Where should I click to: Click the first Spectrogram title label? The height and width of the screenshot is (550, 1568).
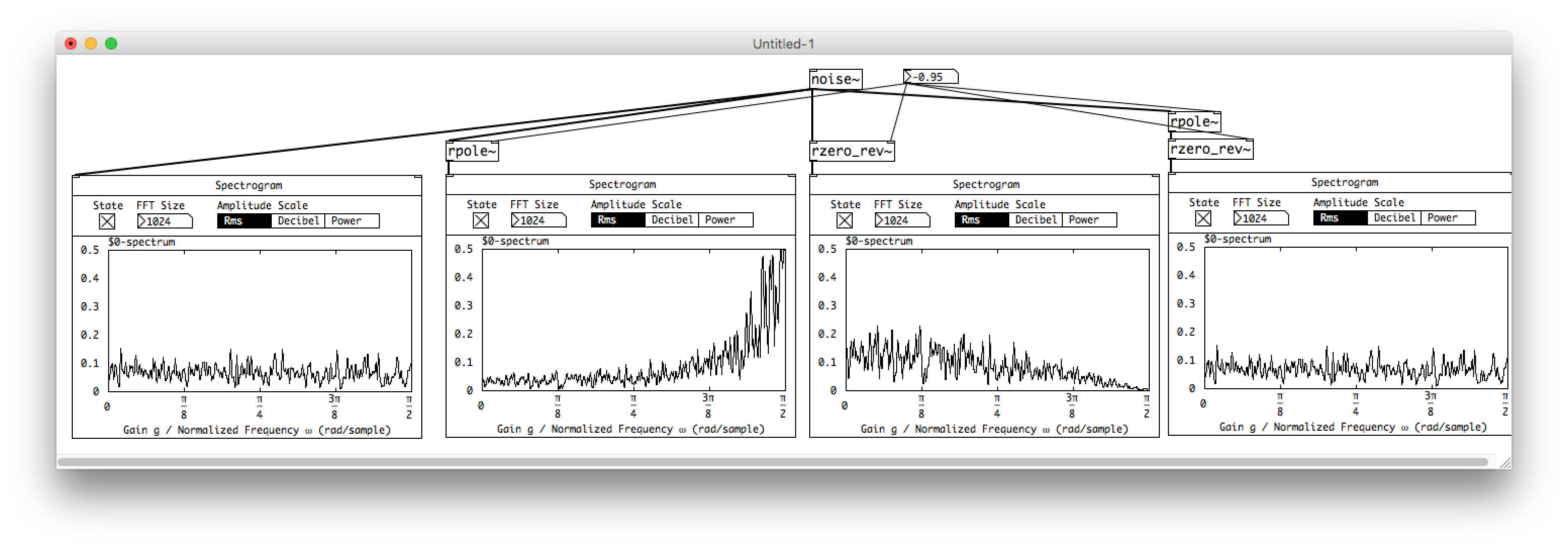point(249,185)
